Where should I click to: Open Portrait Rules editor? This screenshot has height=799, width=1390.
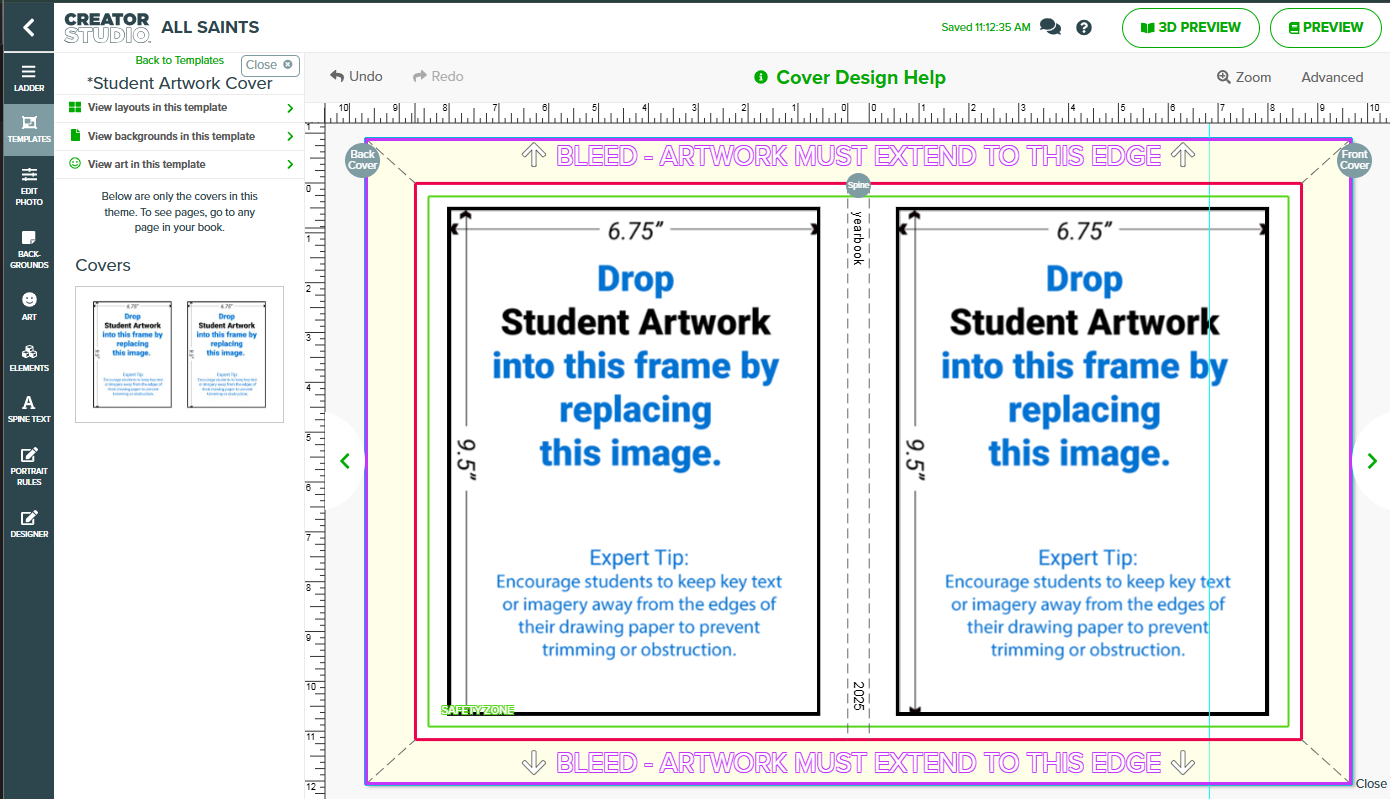[x=28, y=465]
